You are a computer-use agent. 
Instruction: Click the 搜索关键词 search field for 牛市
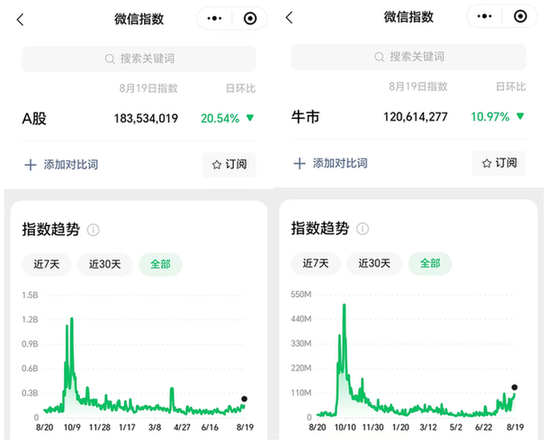tap(409, 57)
